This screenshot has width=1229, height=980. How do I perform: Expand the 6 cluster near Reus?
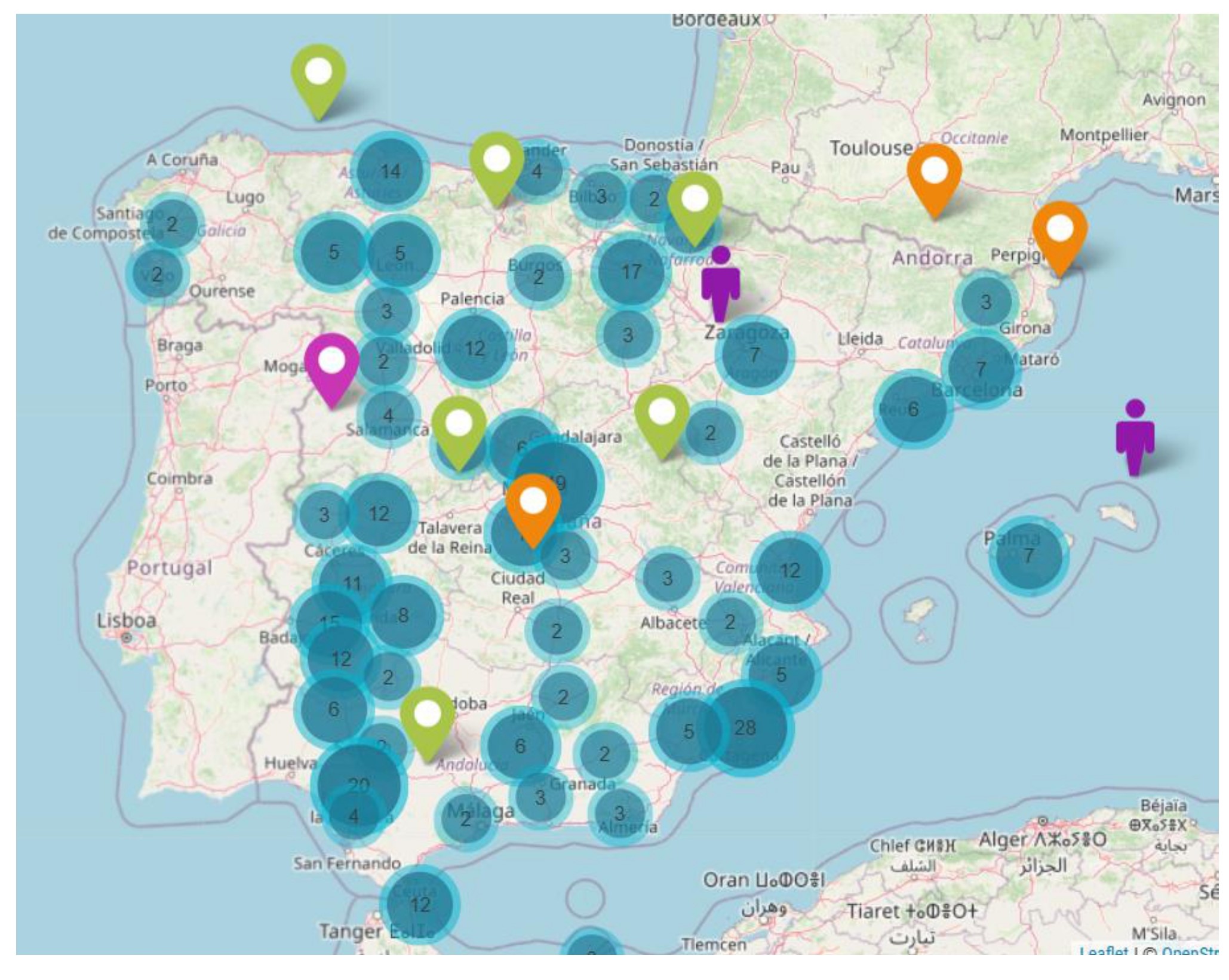tap(912, 410)
